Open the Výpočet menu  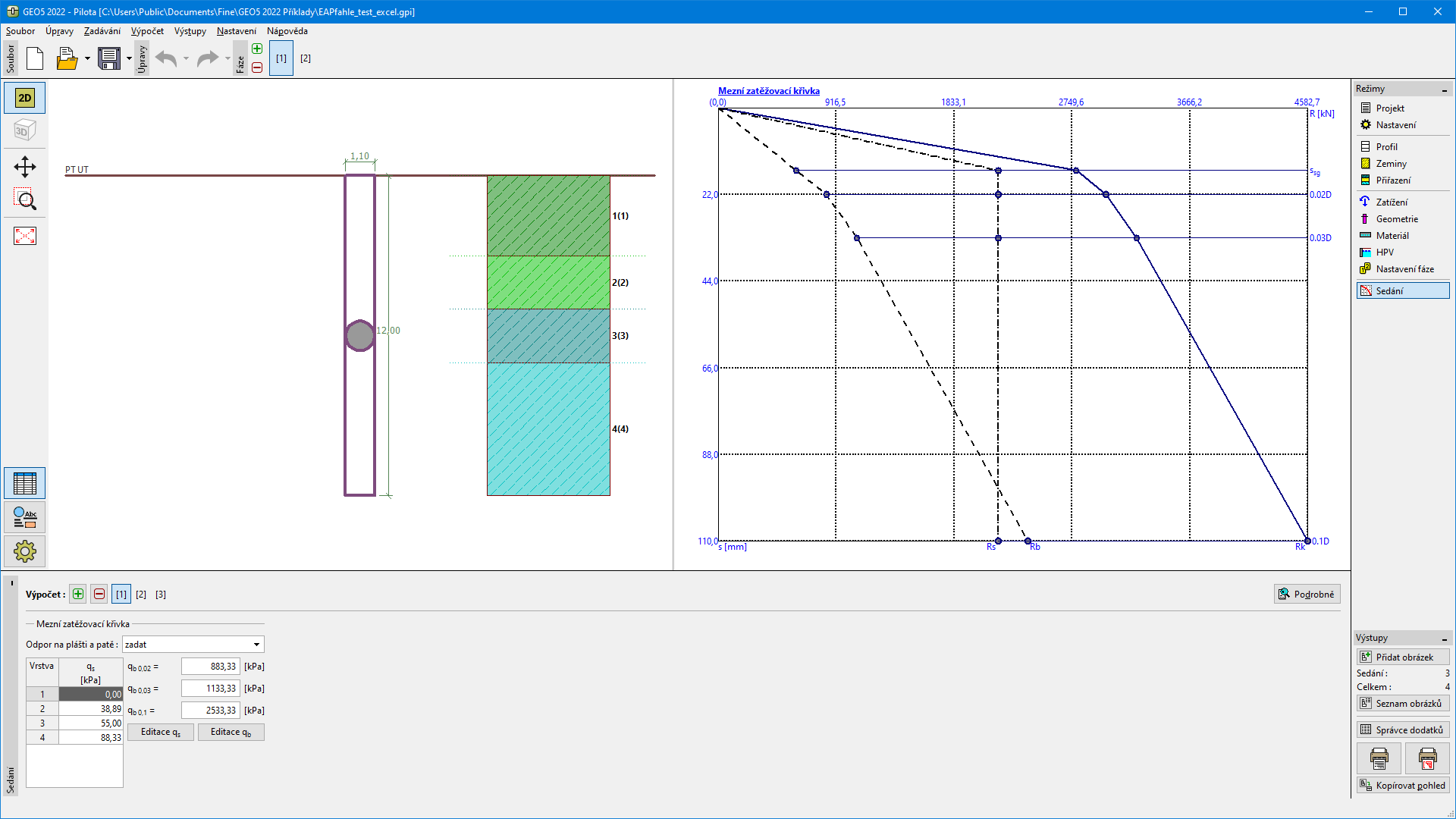(147, 31)
